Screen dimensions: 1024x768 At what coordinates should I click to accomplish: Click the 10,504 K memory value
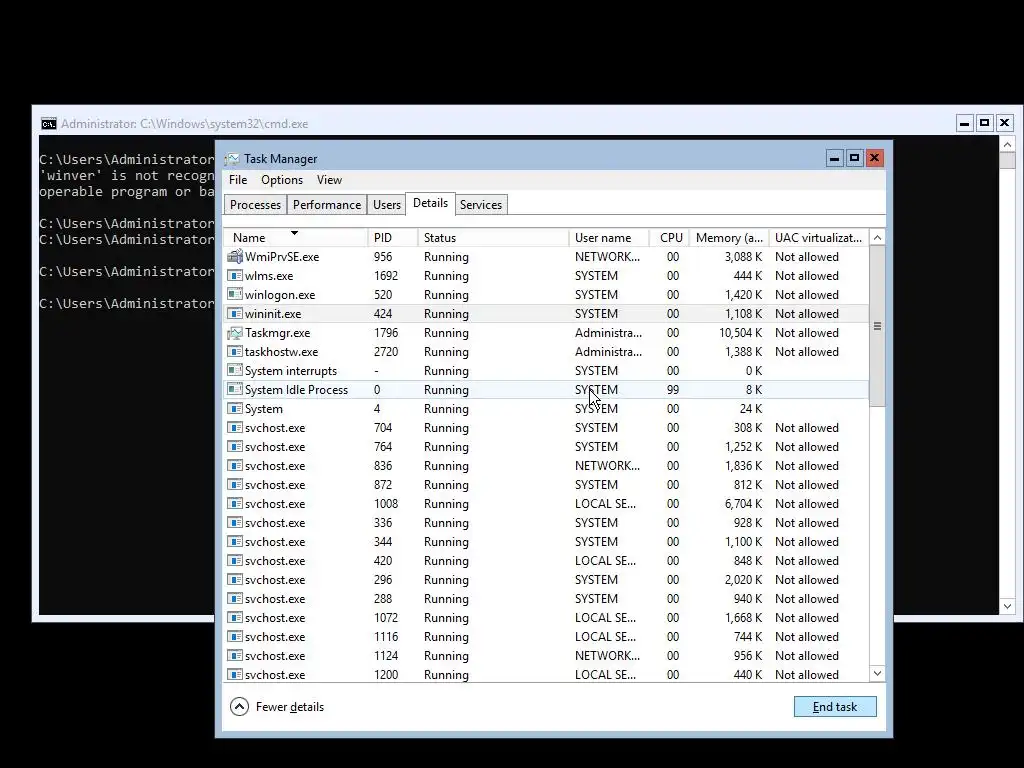click(741, 333)
